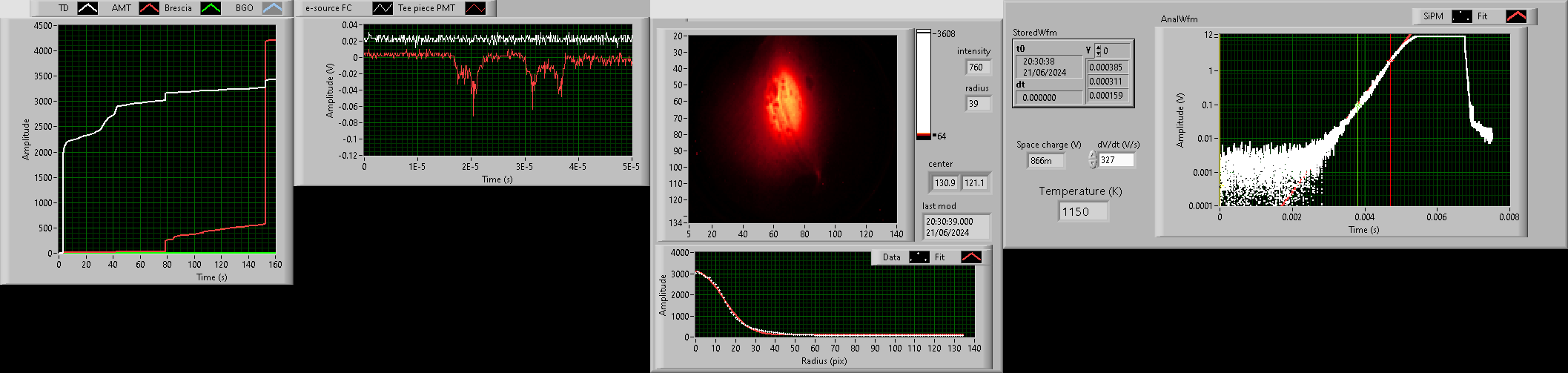Image resolution: width=1568 pixels, height=373 pixels.
Task: Click the dV/dt increment/decrement stepper
Action: [x=1092, y=160]
